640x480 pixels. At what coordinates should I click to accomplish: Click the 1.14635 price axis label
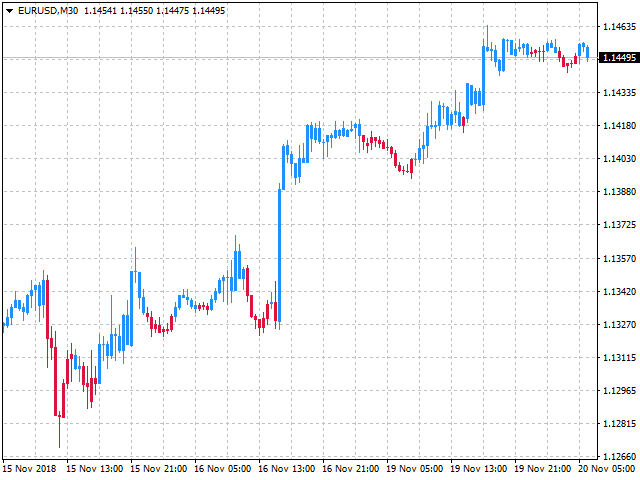(619, 27)
